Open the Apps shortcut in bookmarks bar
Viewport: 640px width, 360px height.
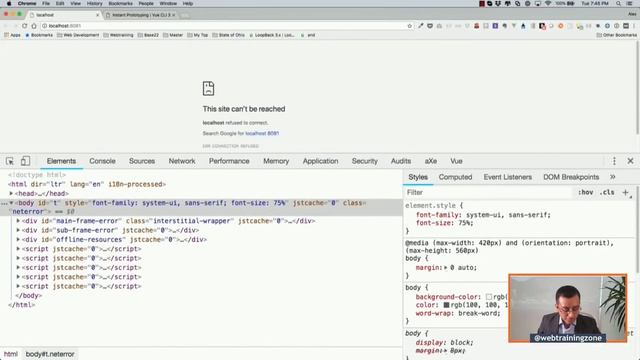click(x=12, y=35)
